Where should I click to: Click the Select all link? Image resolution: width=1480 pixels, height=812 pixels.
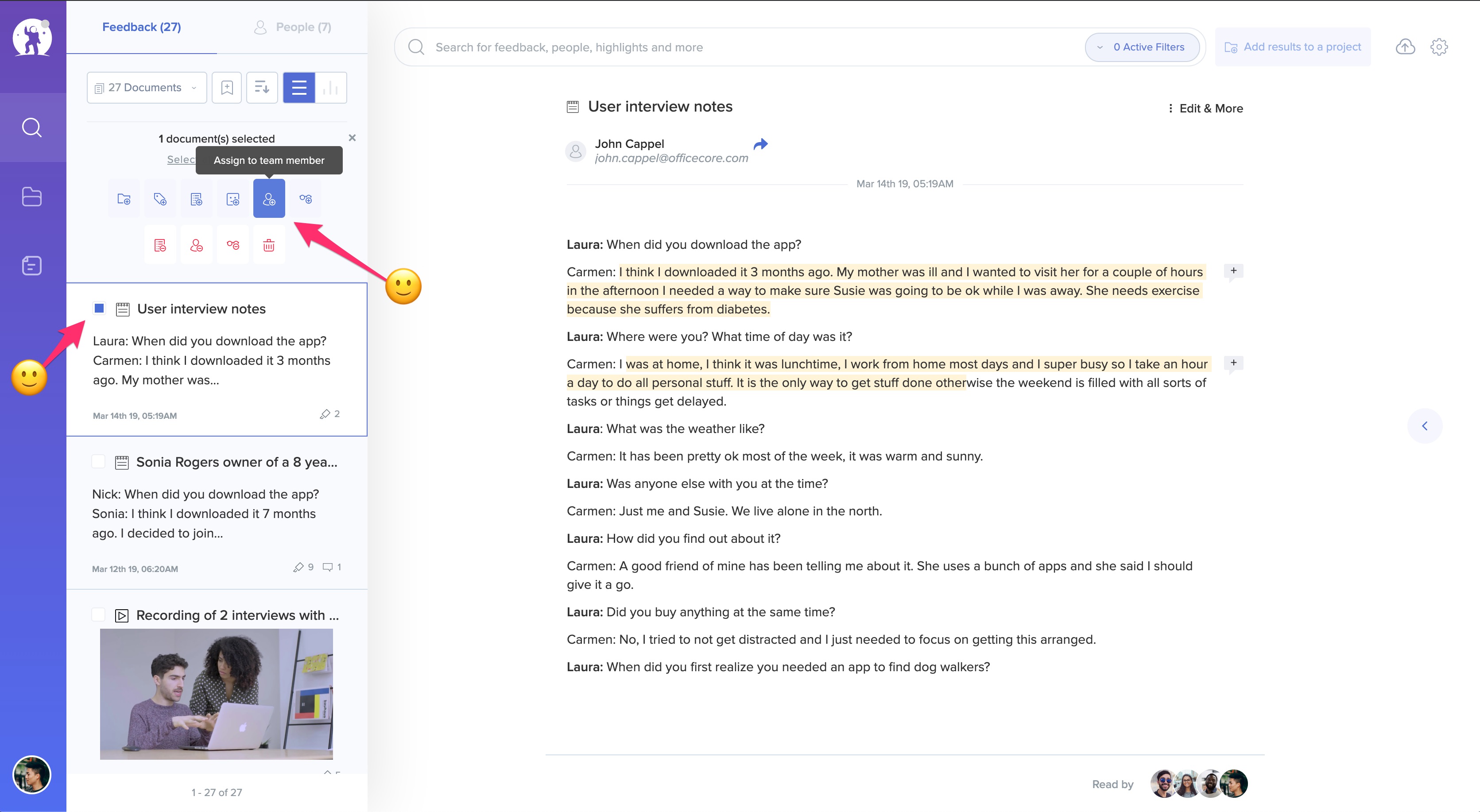click(182, 160)
